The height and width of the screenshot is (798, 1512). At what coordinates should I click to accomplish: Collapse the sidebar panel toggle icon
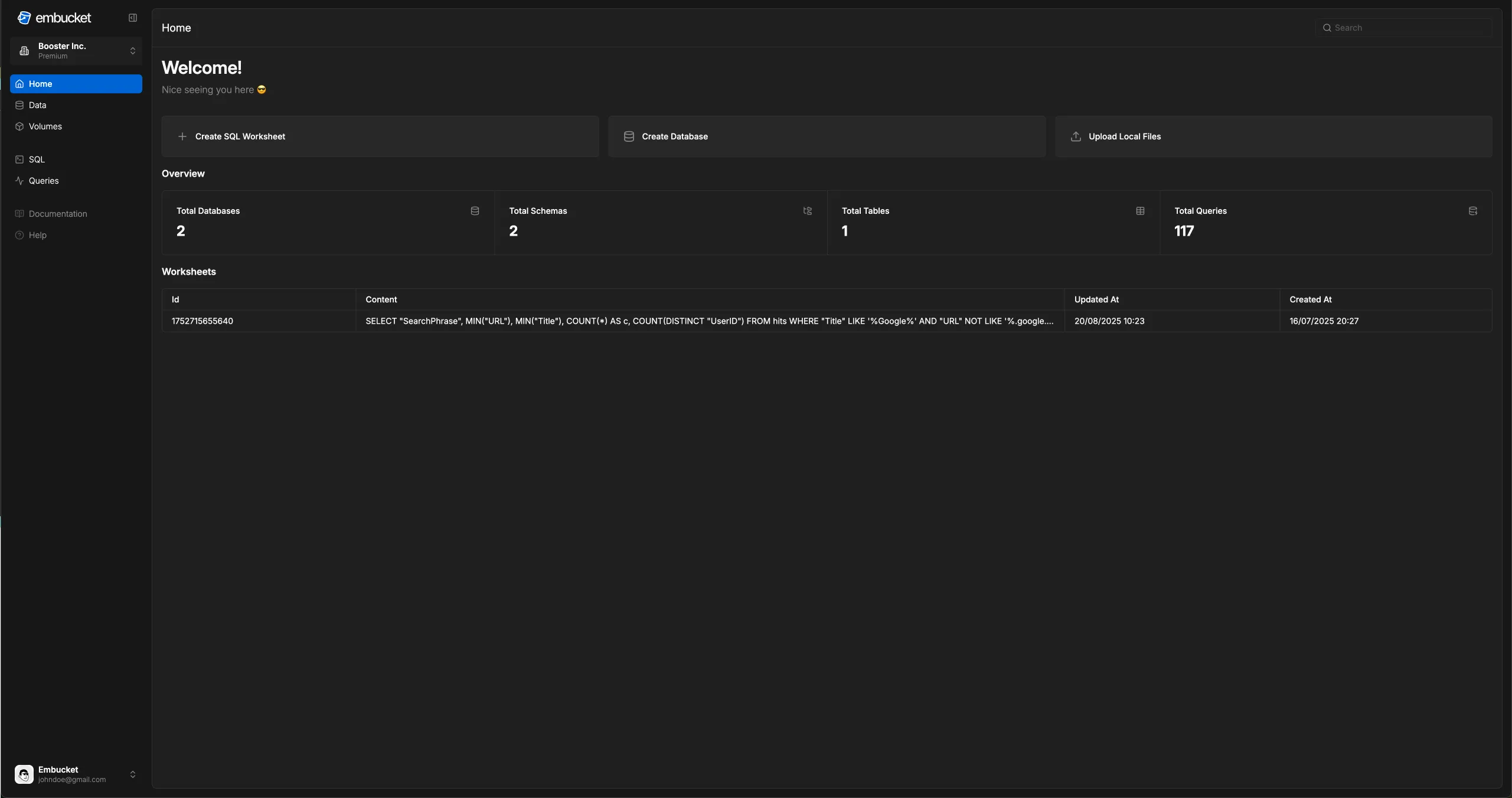(133, 18)
